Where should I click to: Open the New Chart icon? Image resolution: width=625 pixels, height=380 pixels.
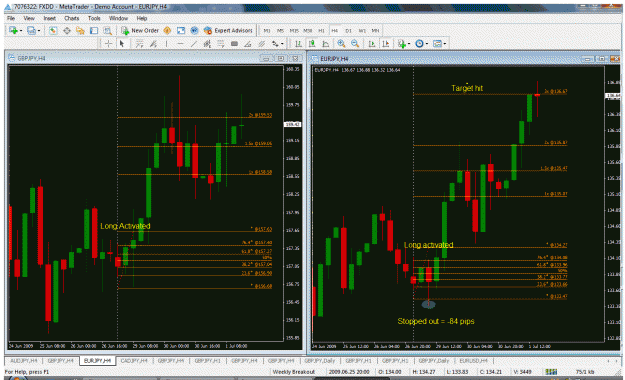click(x=13, y=31)
